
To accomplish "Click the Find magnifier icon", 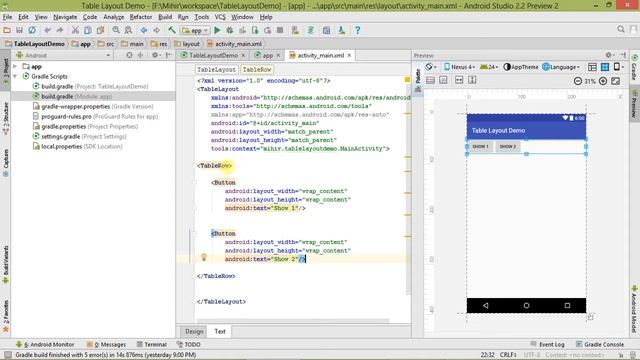I will 116,30.
